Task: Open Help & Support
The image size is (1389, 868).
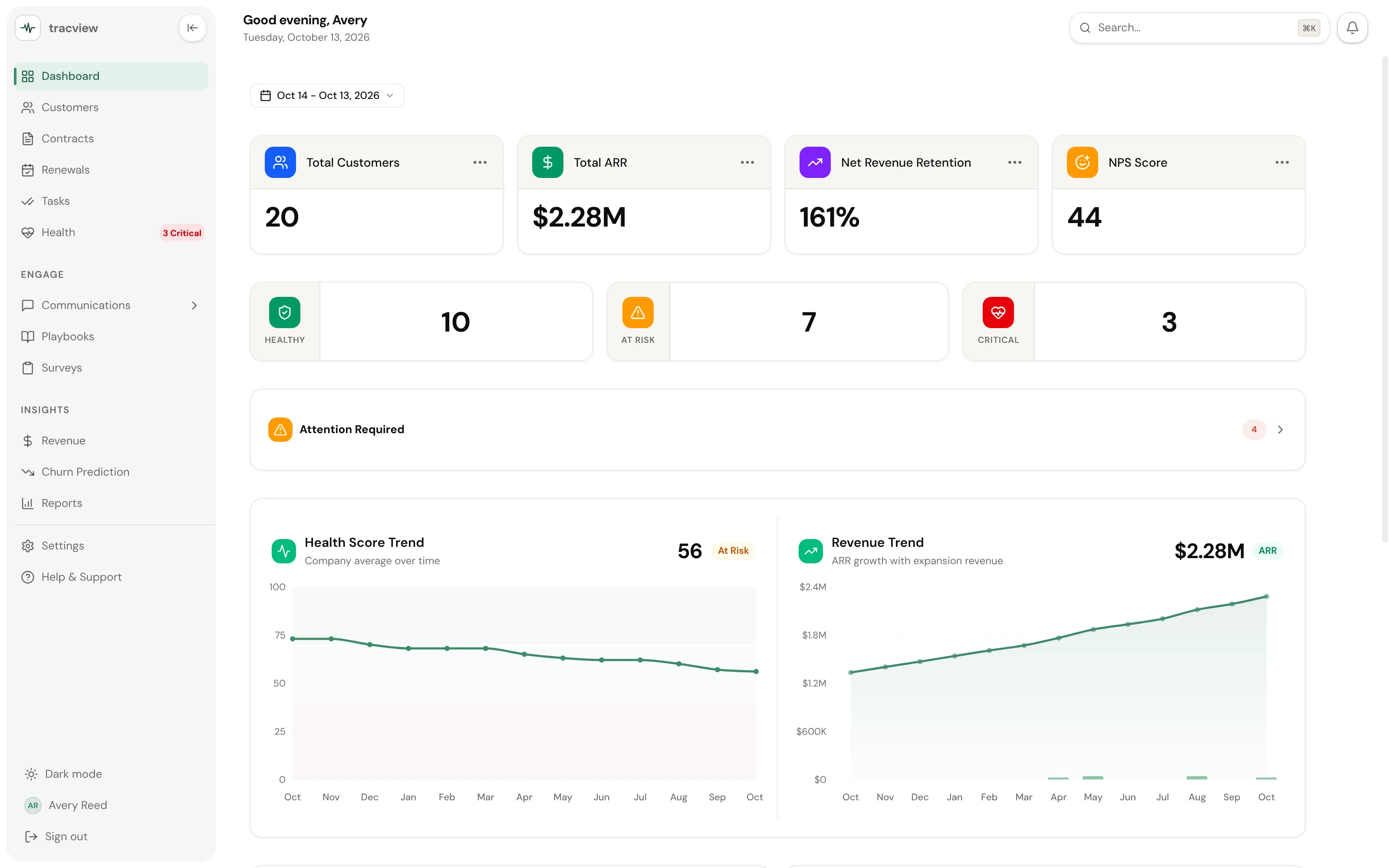Action: 111,577
